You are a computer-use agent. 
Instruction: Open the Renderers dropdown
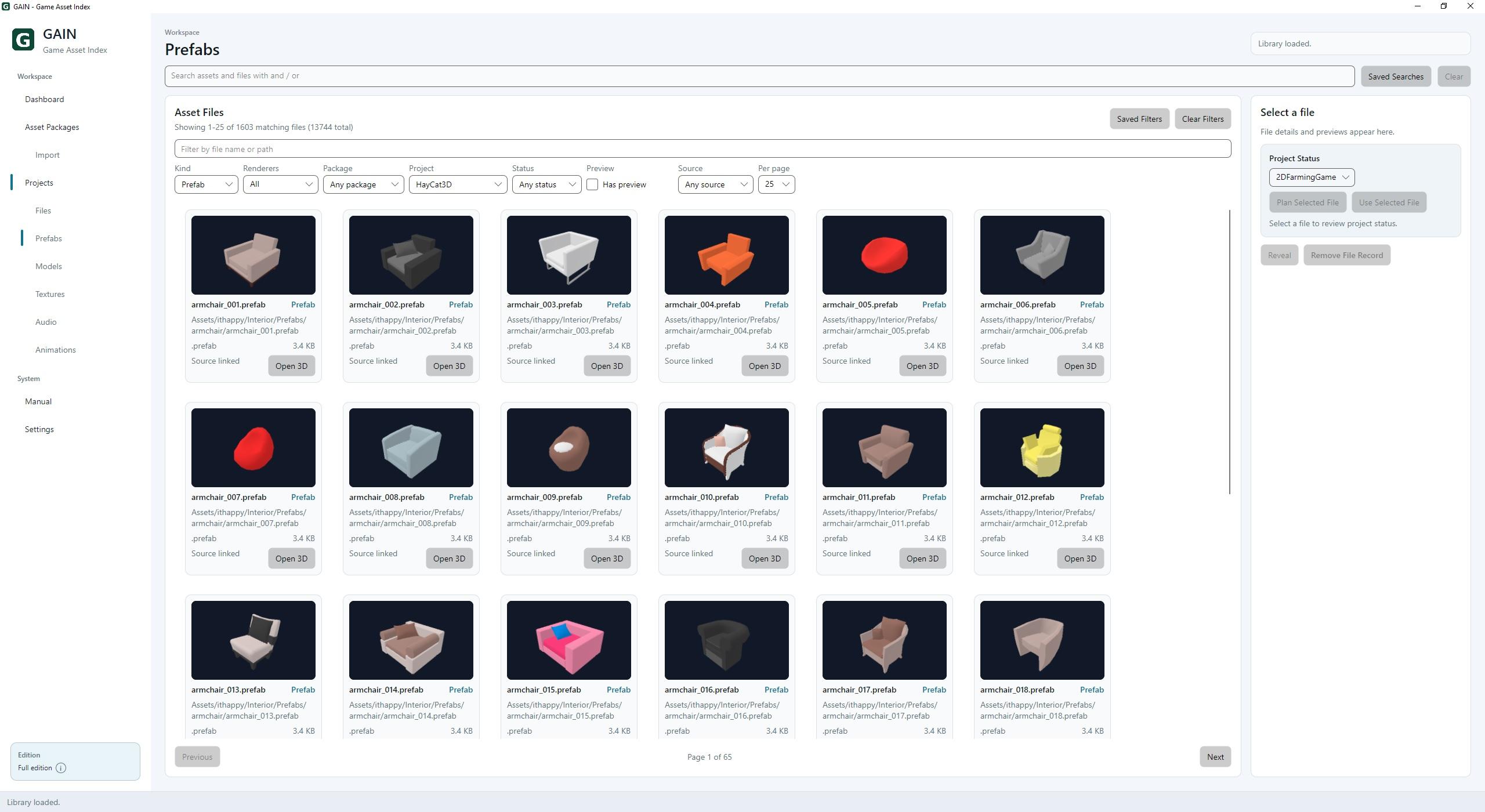(x=280, y=184)
